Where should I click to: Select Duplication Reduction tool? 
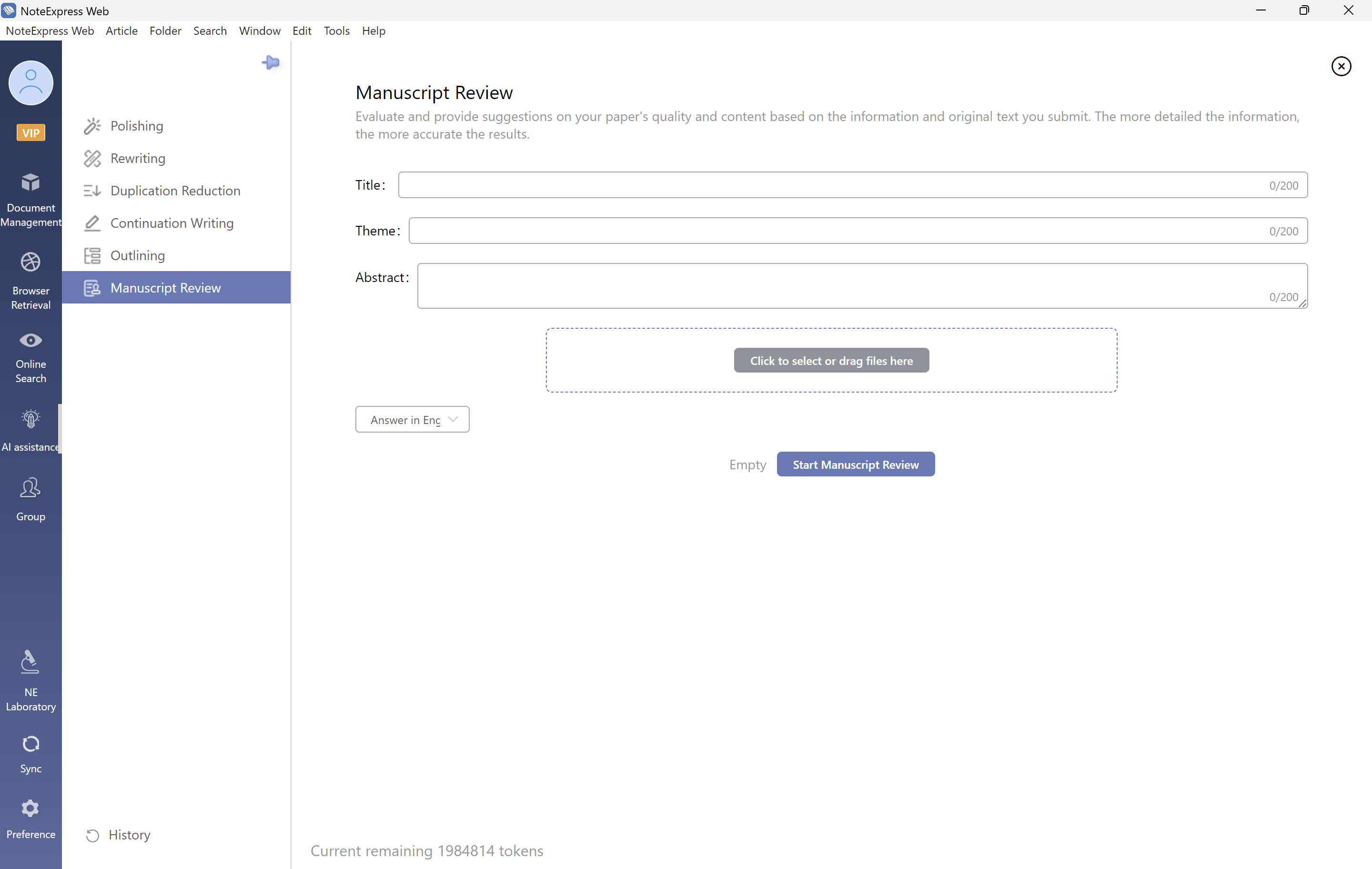pyautogui.click(x=177, y=191)
